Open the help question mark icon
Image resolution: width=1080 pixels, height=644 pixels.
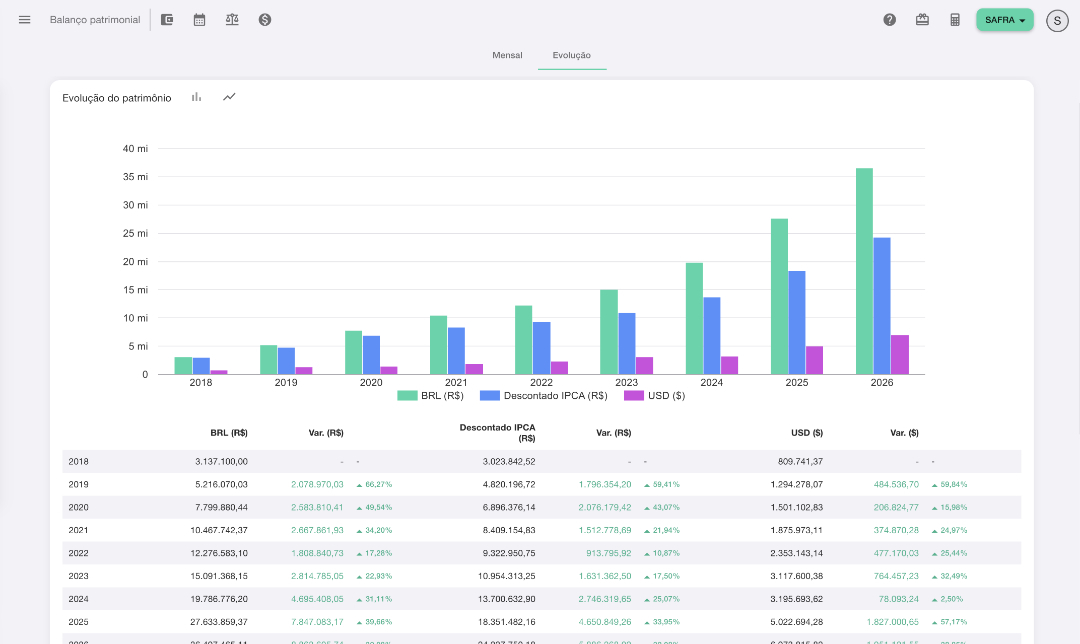coord(889,20)
